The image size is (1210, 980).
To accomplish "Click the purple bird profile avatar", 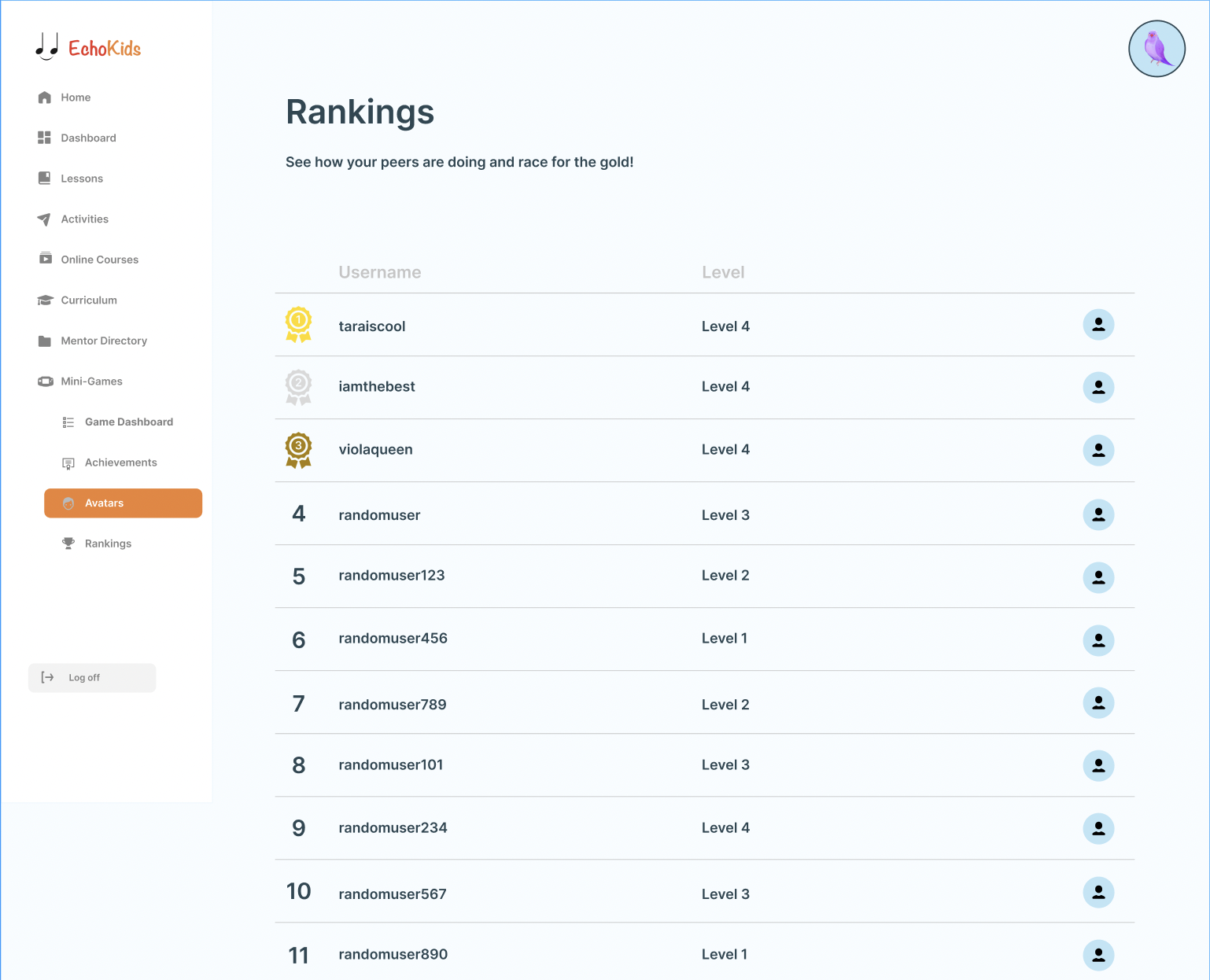I will click(1156, 49).
